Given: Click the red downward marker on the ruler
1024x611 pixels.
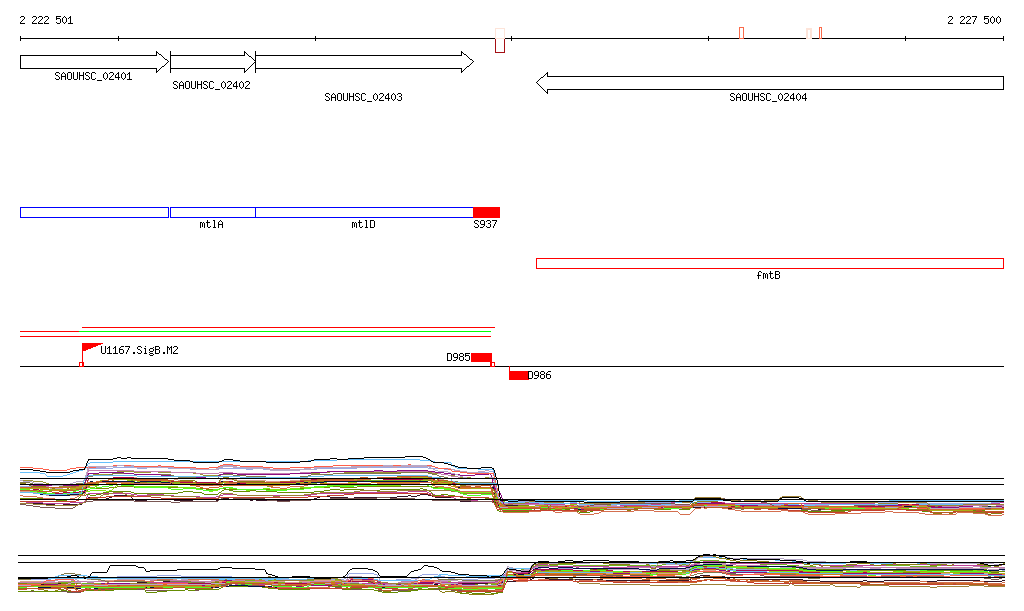Looking at the screenshot, I should click(500, 45).
